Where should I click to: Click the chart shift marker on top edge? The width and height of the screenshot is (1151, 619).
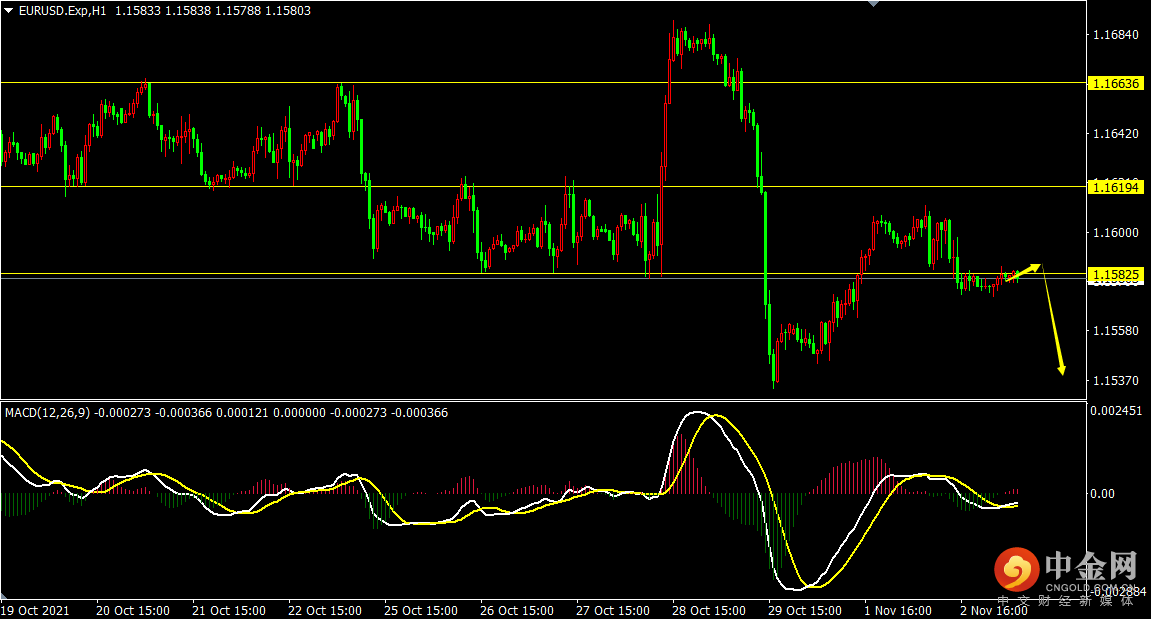click(873, 4)
